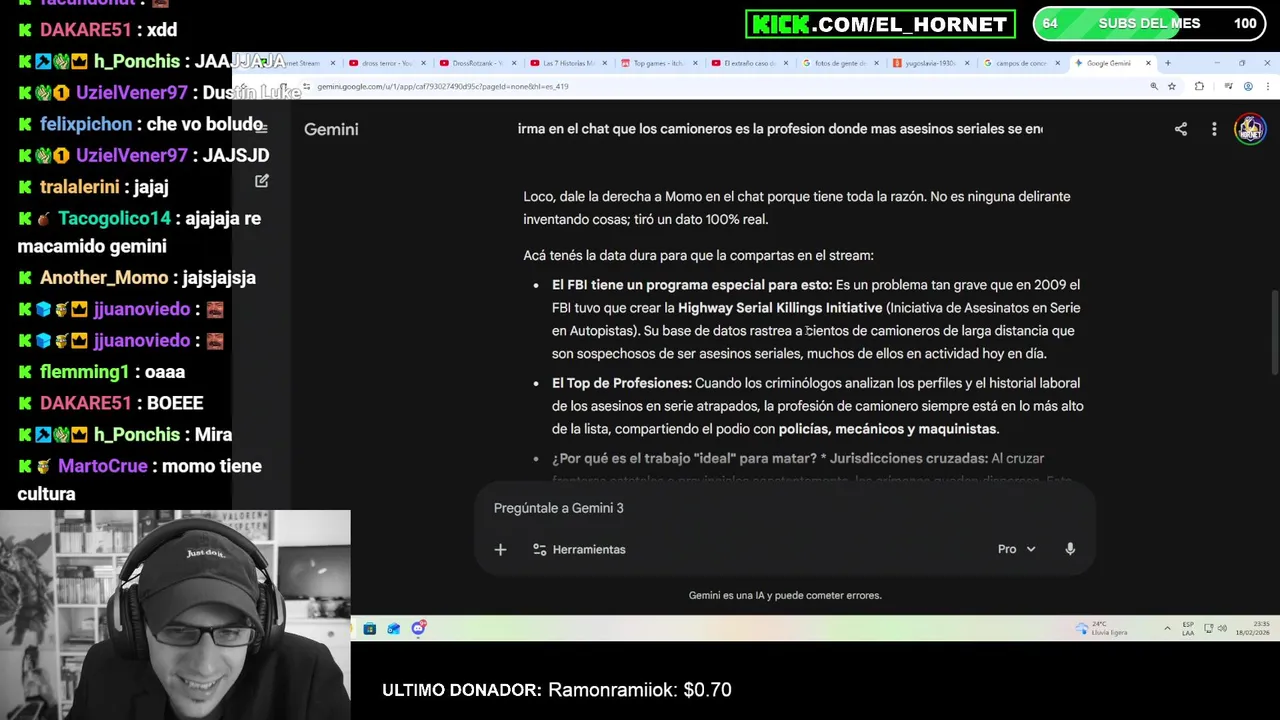Open a new browser tab
This screenshot has height=720, width=1280.
coord(1167,63)
